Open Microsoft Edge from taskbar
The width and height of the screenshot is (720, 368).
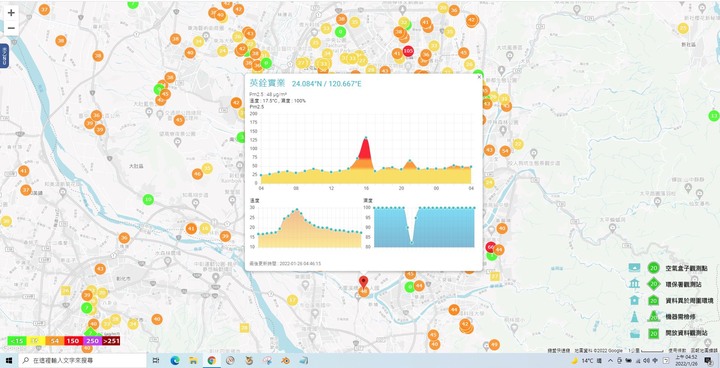[x=174, y=361]
